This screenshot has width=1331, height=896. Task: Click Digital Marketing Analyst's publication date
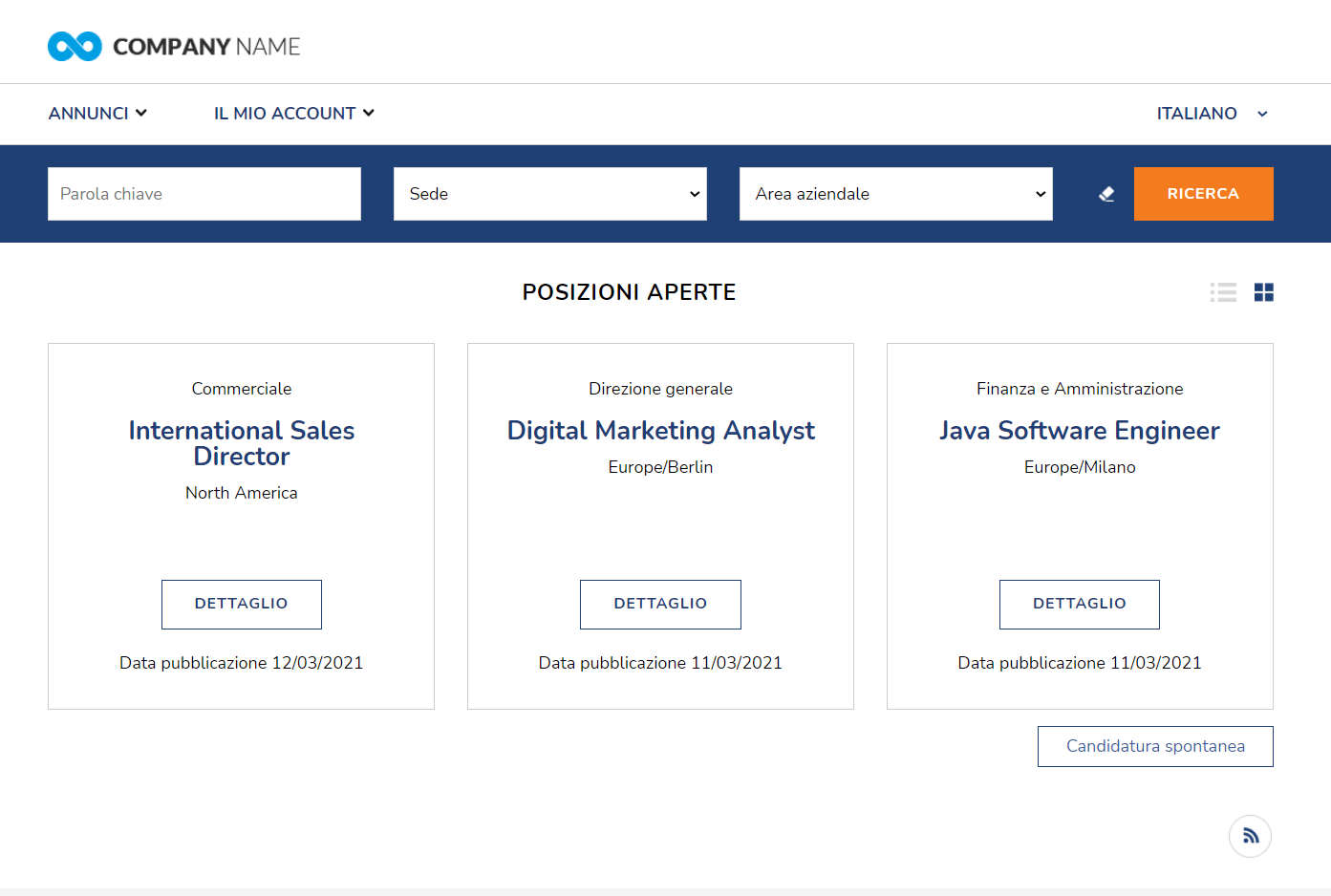(x=660, y=663)
